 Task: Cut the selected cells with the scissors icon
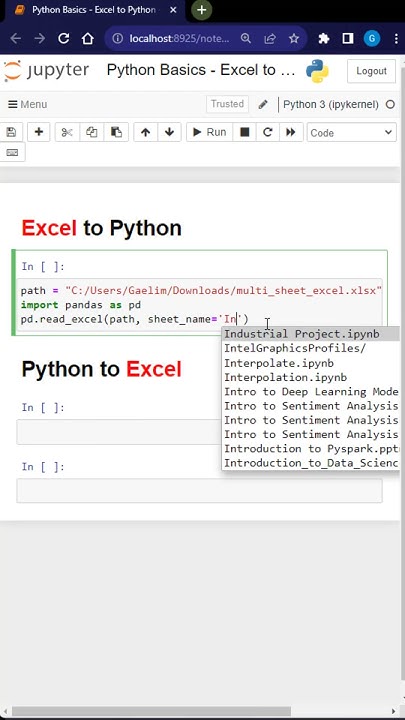(x=67, y=132)
